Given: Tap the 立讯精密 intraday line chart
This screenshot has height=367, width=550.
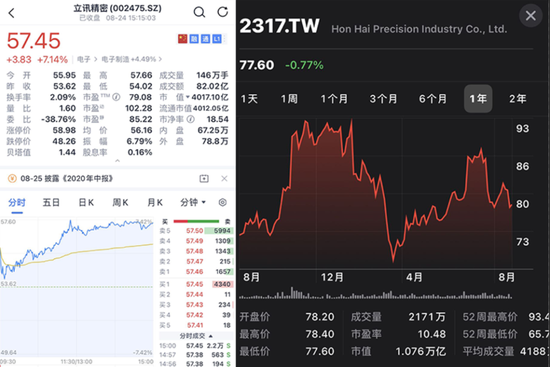Looking at the screenshot, I should 77,288.
